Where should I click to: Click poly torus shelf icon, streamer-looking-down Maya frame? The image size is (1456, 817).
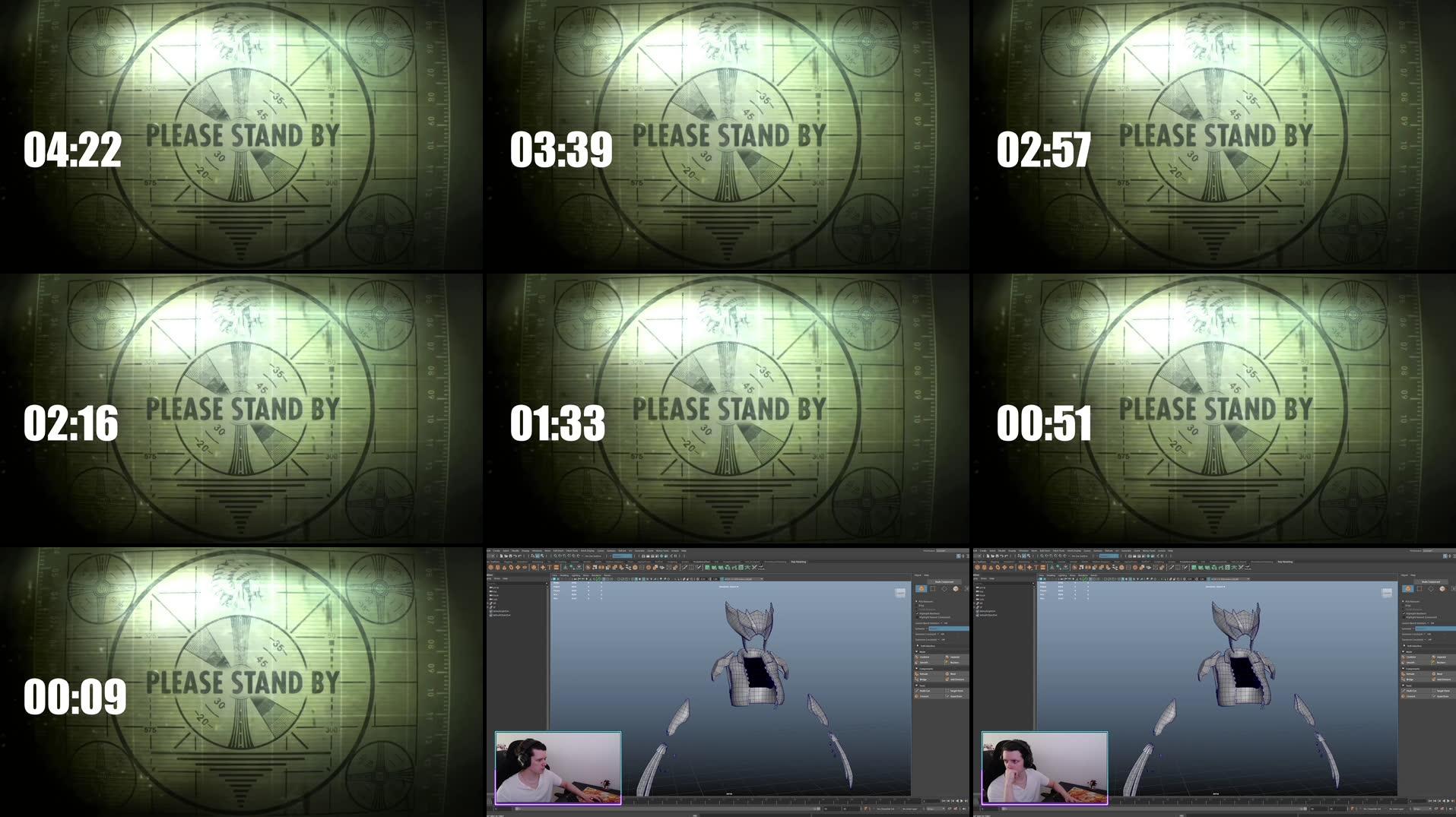[x=511, y=567]
